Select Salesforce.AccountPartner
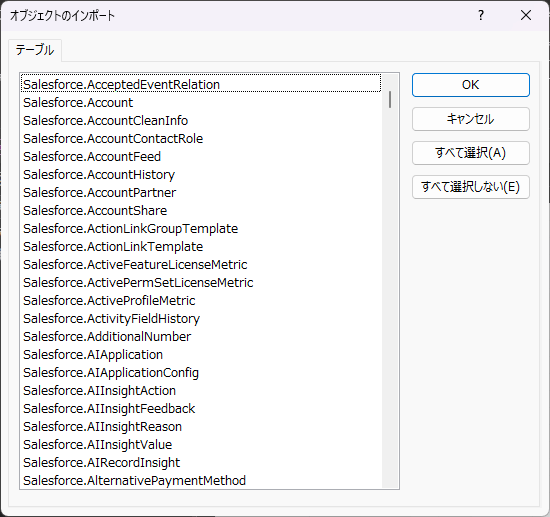Screen dimensions: 550x517 (x=201, y=193)
